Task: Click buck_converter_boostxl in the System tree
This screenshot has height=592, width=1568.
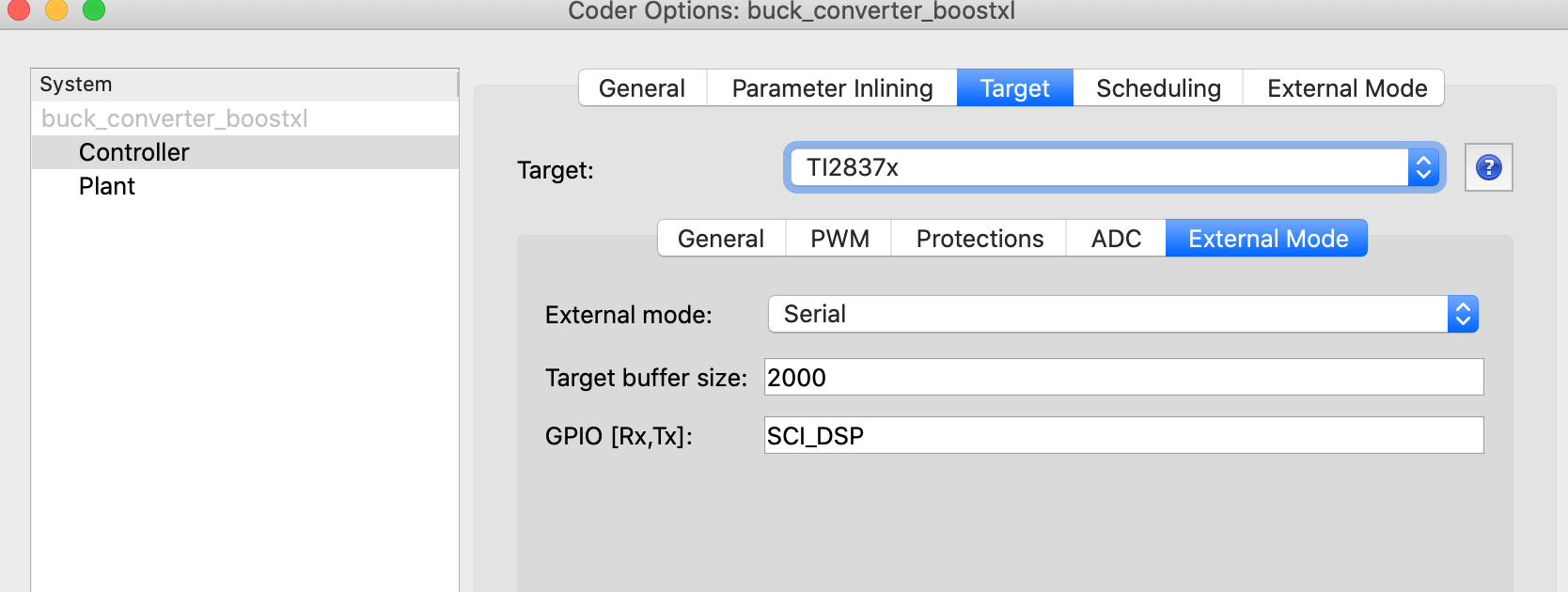Action: point(175,118)
